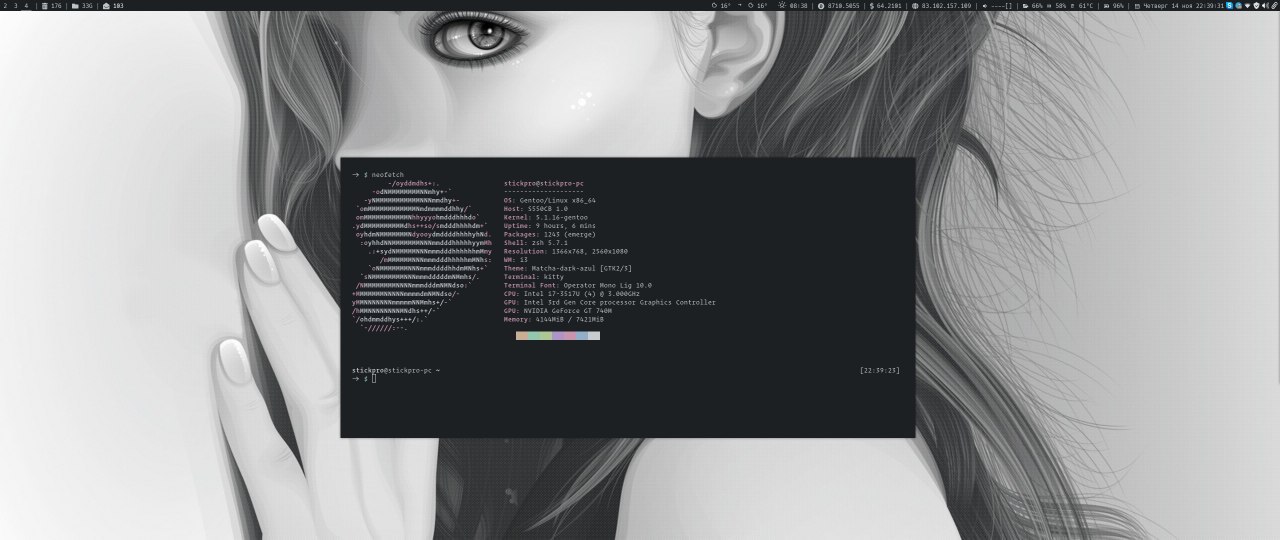Click the terminal prompt cursor
This screenshot has height=540, width=1280.
tap(374, 379)
